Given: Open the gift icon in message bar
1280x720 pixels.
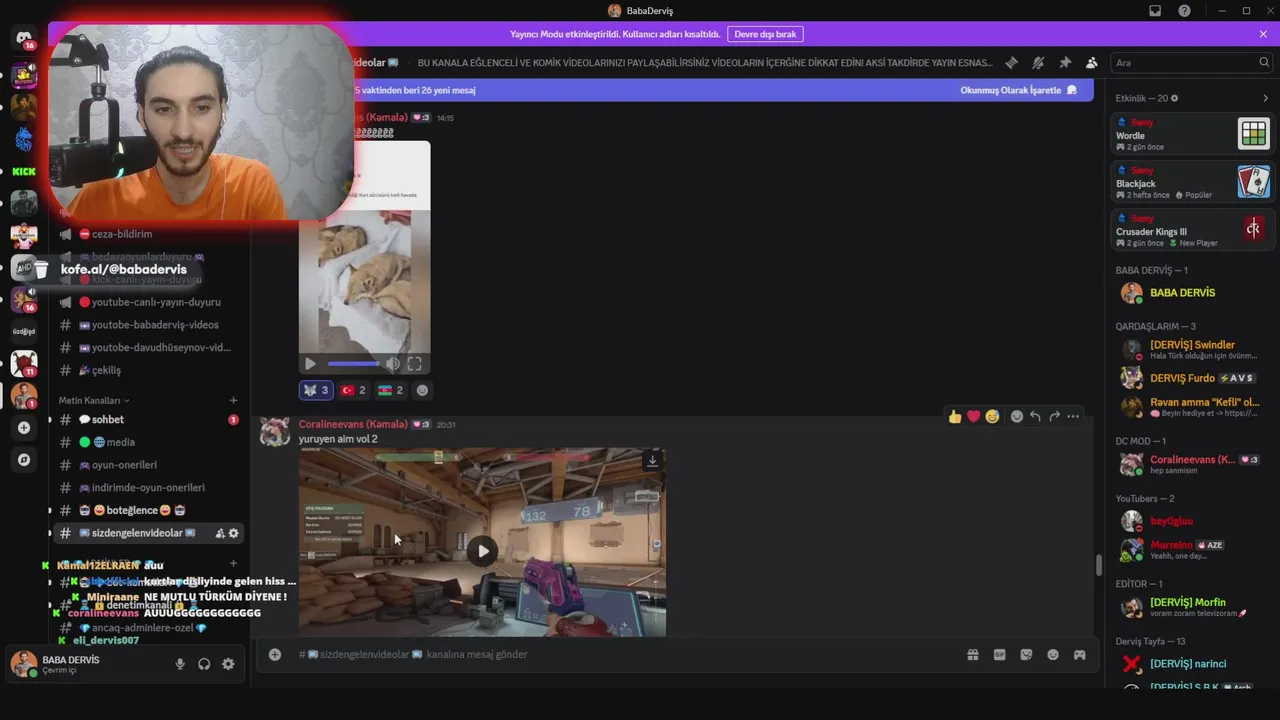Looking at the screenshot, I should tap(972, 654).
